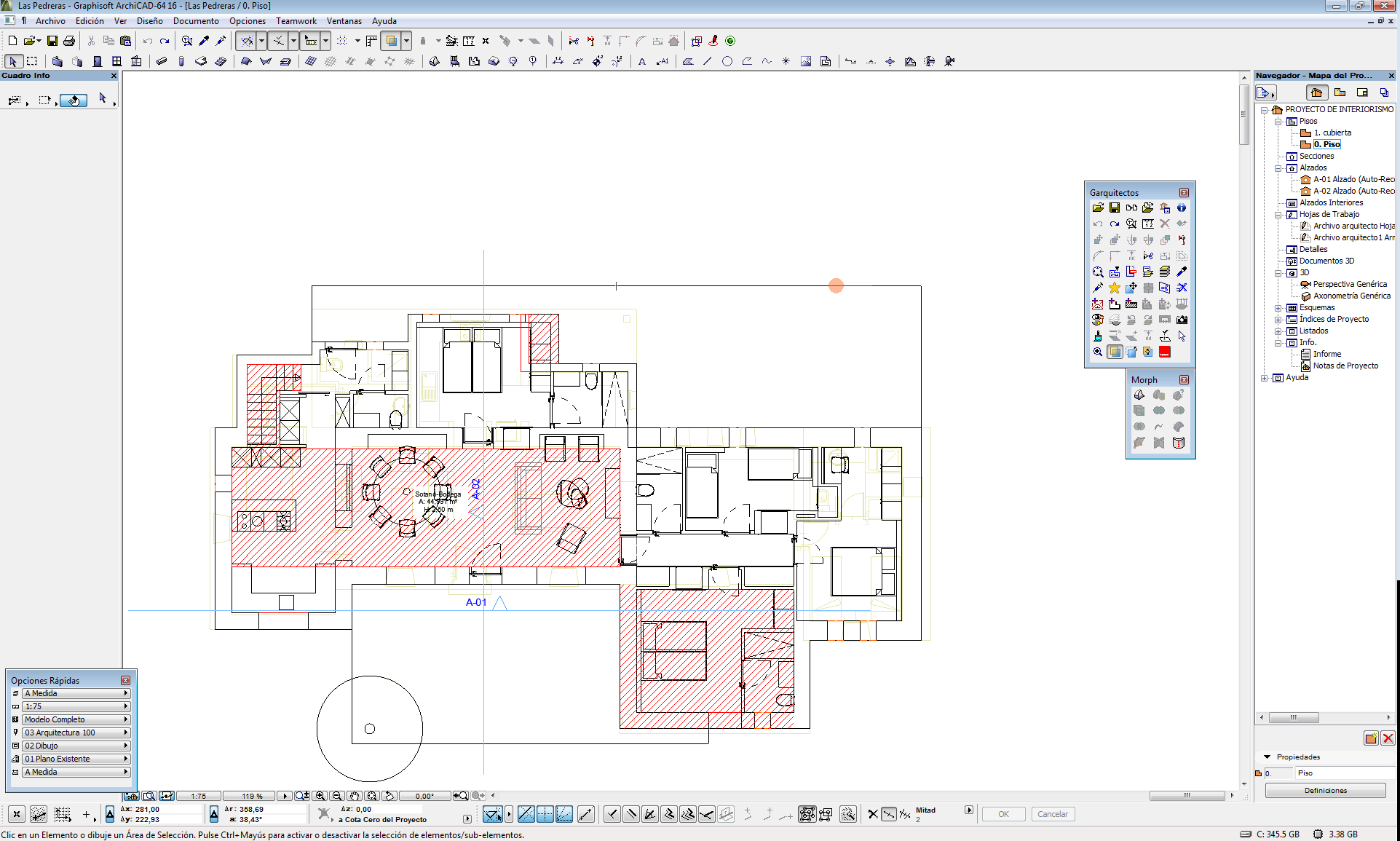The height and width of the screenshot is (841, 1400).
Task: Click the Morph palette's box primitive icon
Action: click(x=1139, y=410)
